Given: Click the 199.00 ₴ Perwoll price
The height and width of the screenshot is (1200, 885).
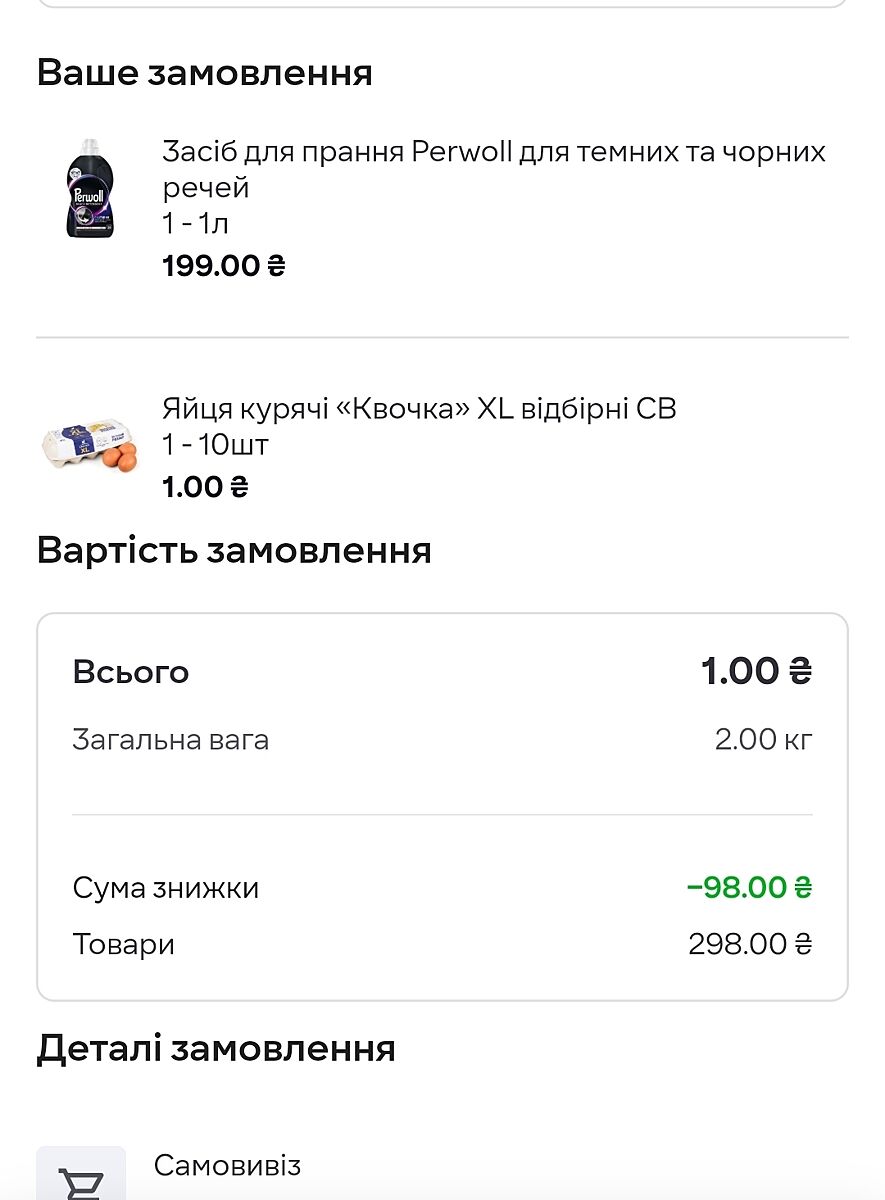Looking at the screenshot, I should click(224, 266).
